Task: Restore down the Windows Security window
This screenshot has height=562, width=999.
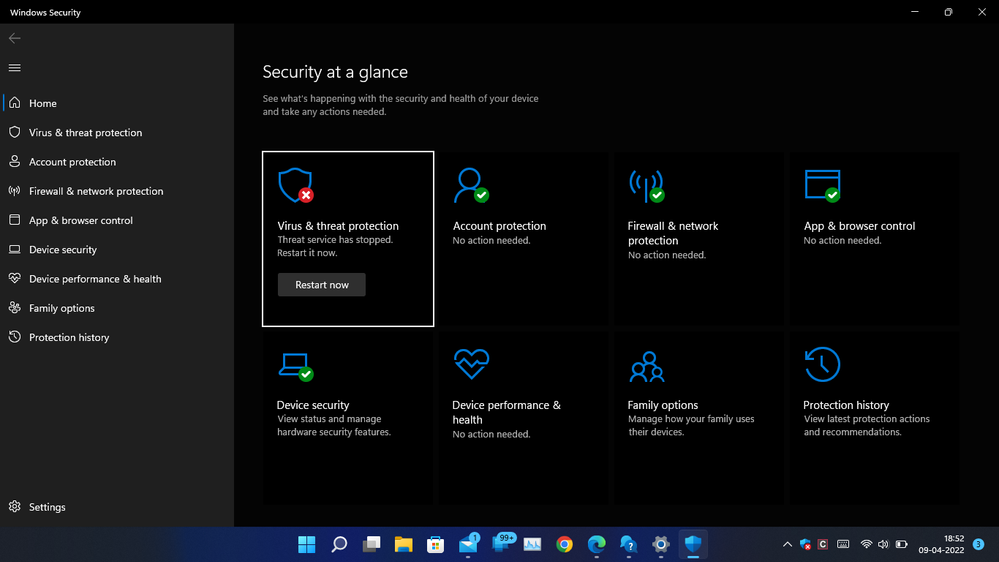Action: pyautogui.click(x=949, y=11)
